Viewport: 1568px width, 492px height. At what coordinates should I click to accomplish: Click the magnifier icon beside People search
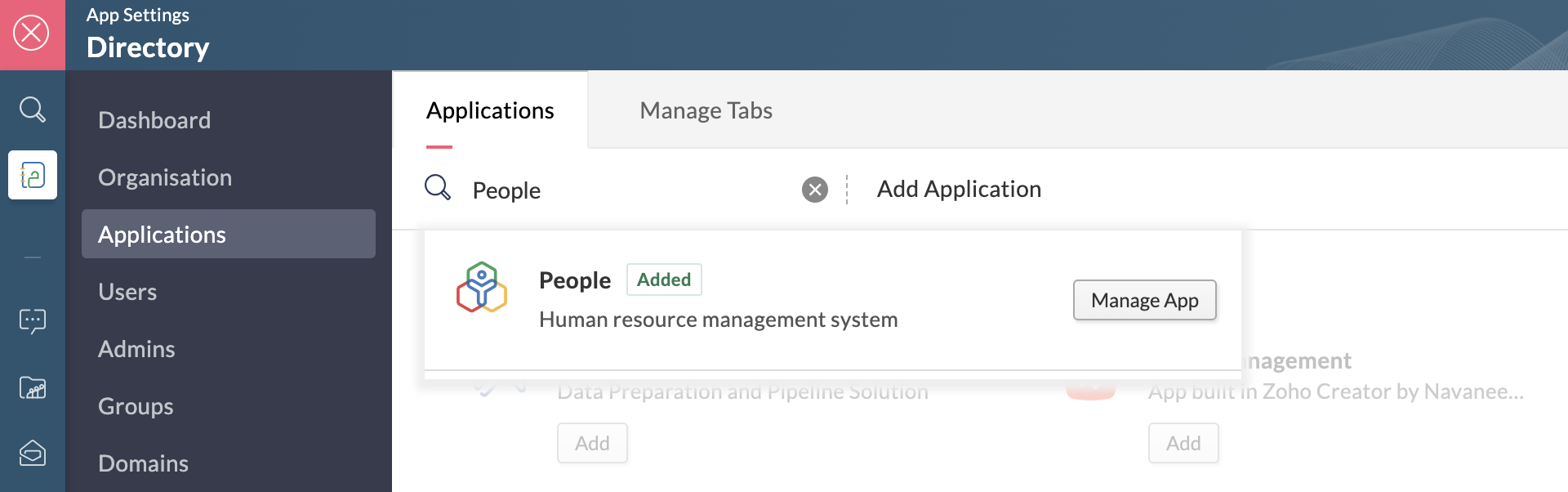[x=438, y=188]
